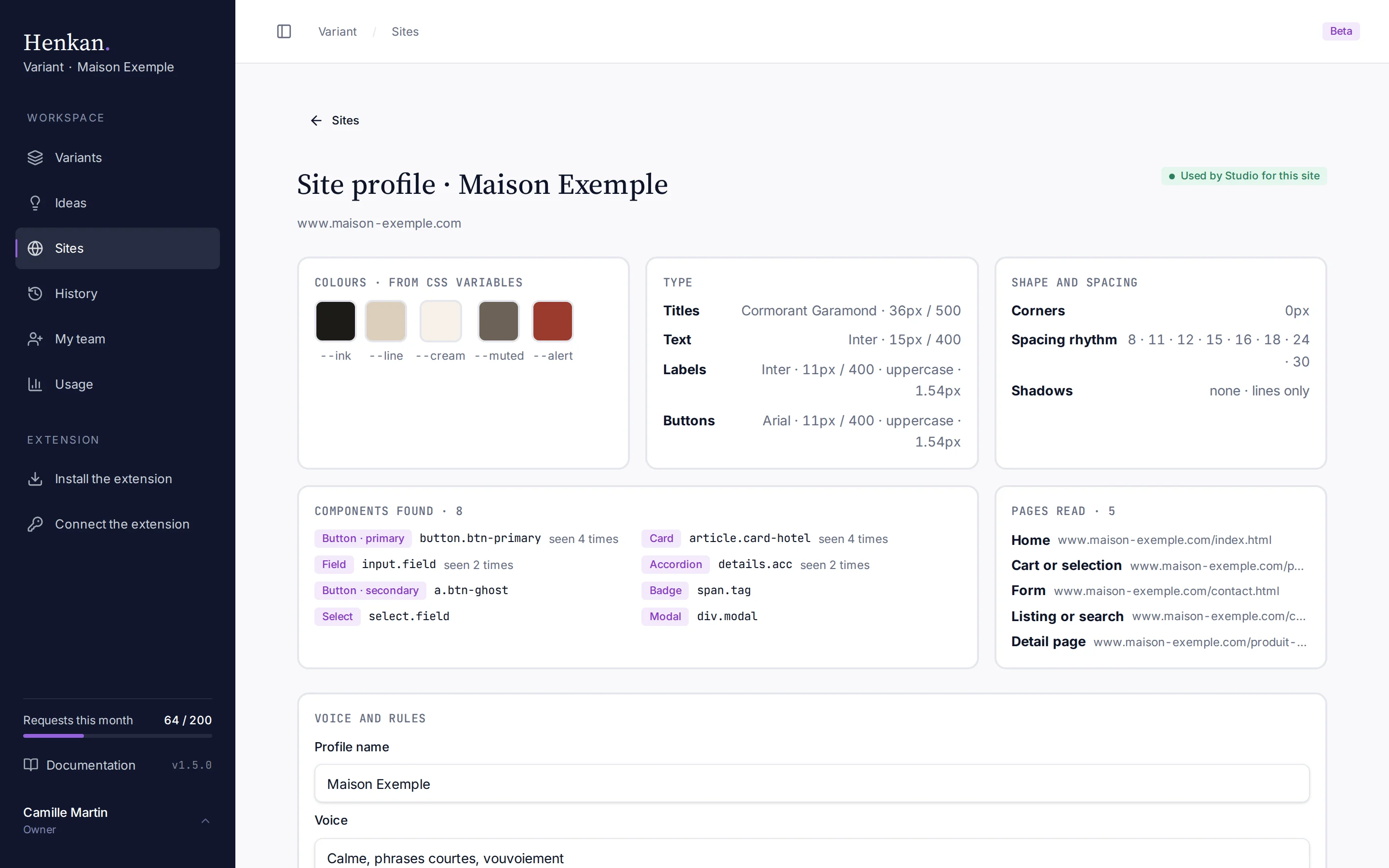
Task: Click Used by Studio for this site badge
Action: click(x=1244, y=176)
